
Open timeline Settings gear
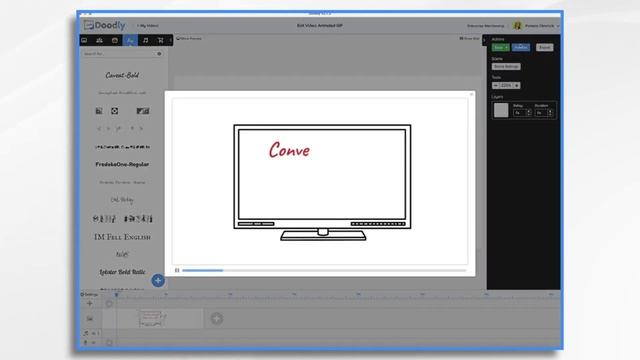[x=89, y=294]
